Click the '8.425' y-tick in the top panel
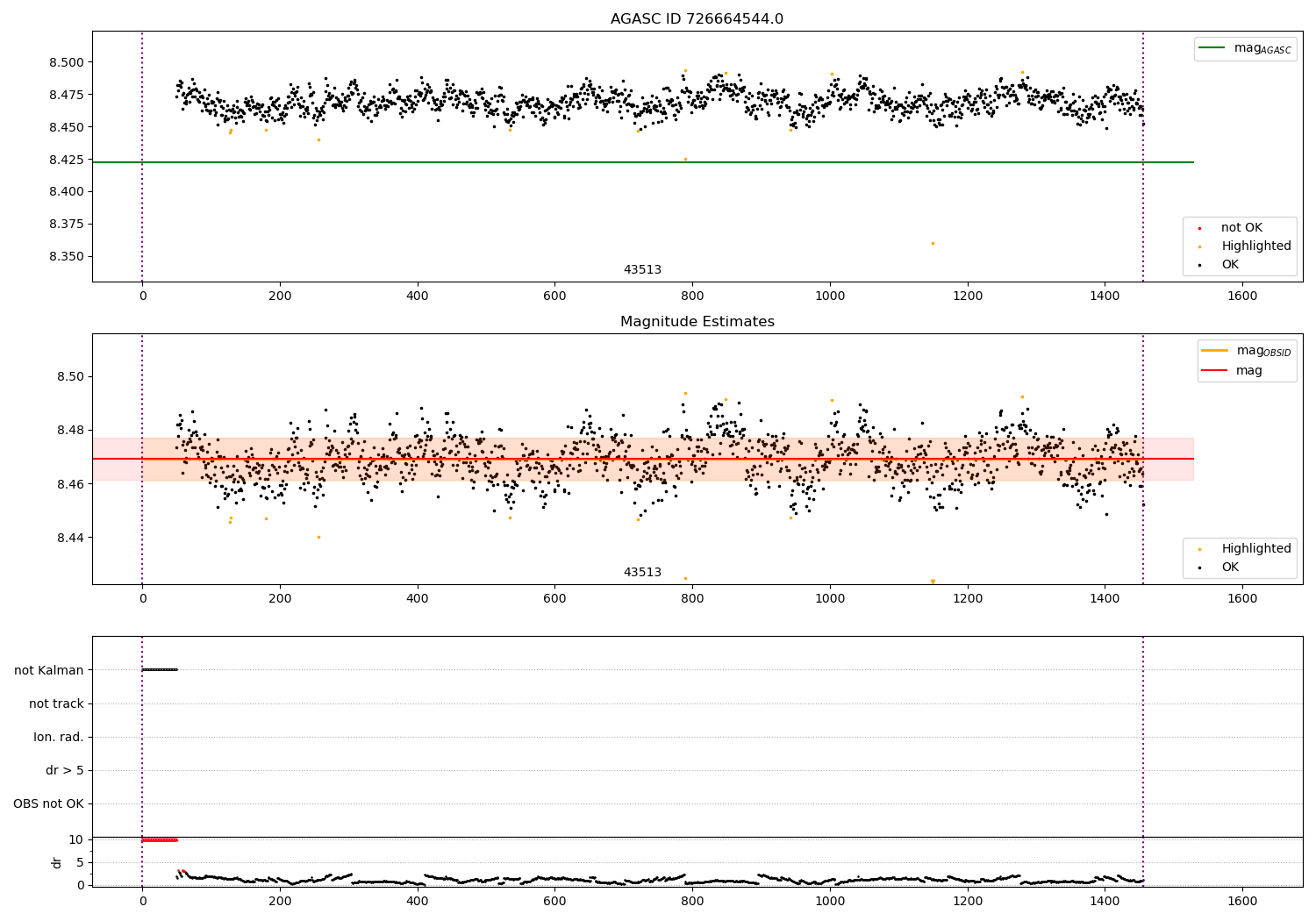This screenshot has height=921, width=1316. click(68, 161)
